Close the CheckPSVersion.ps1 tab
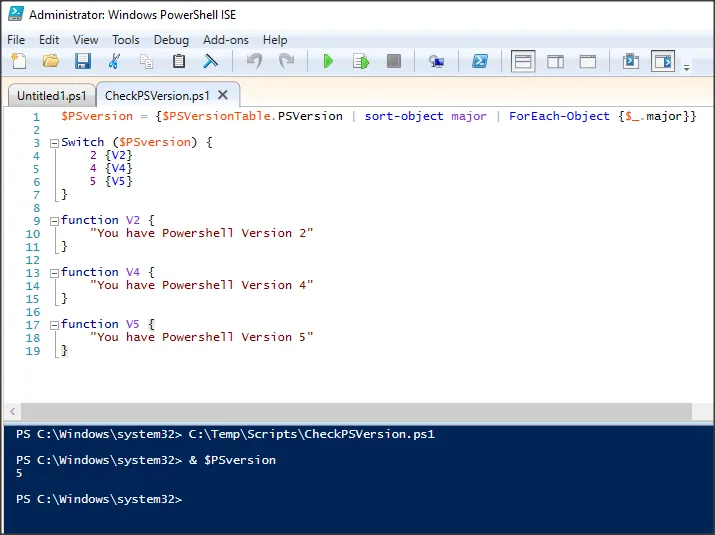715x535 pixels. click(223, 95)
